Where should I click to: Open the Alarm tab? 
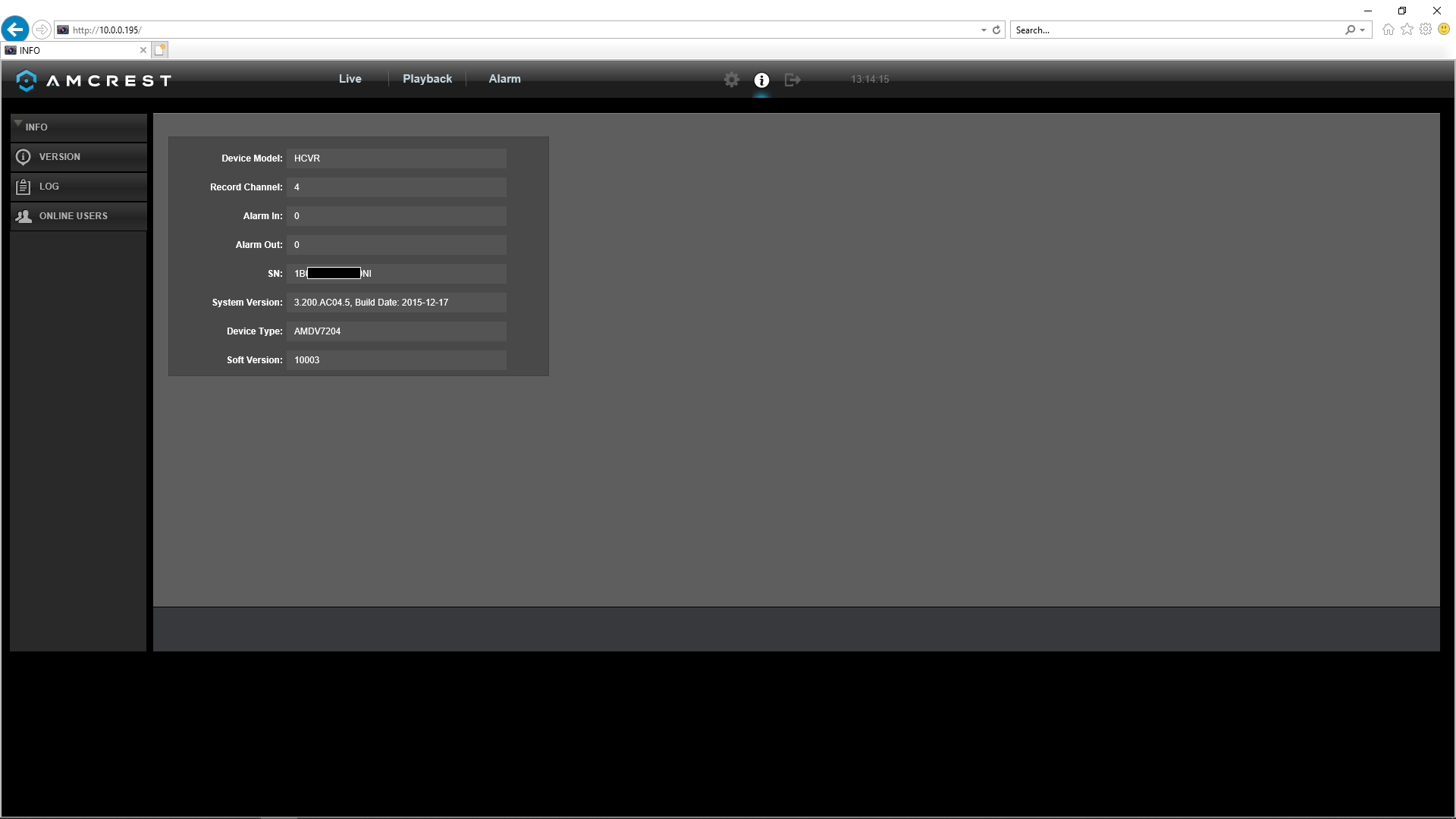[x=504, y=79]
